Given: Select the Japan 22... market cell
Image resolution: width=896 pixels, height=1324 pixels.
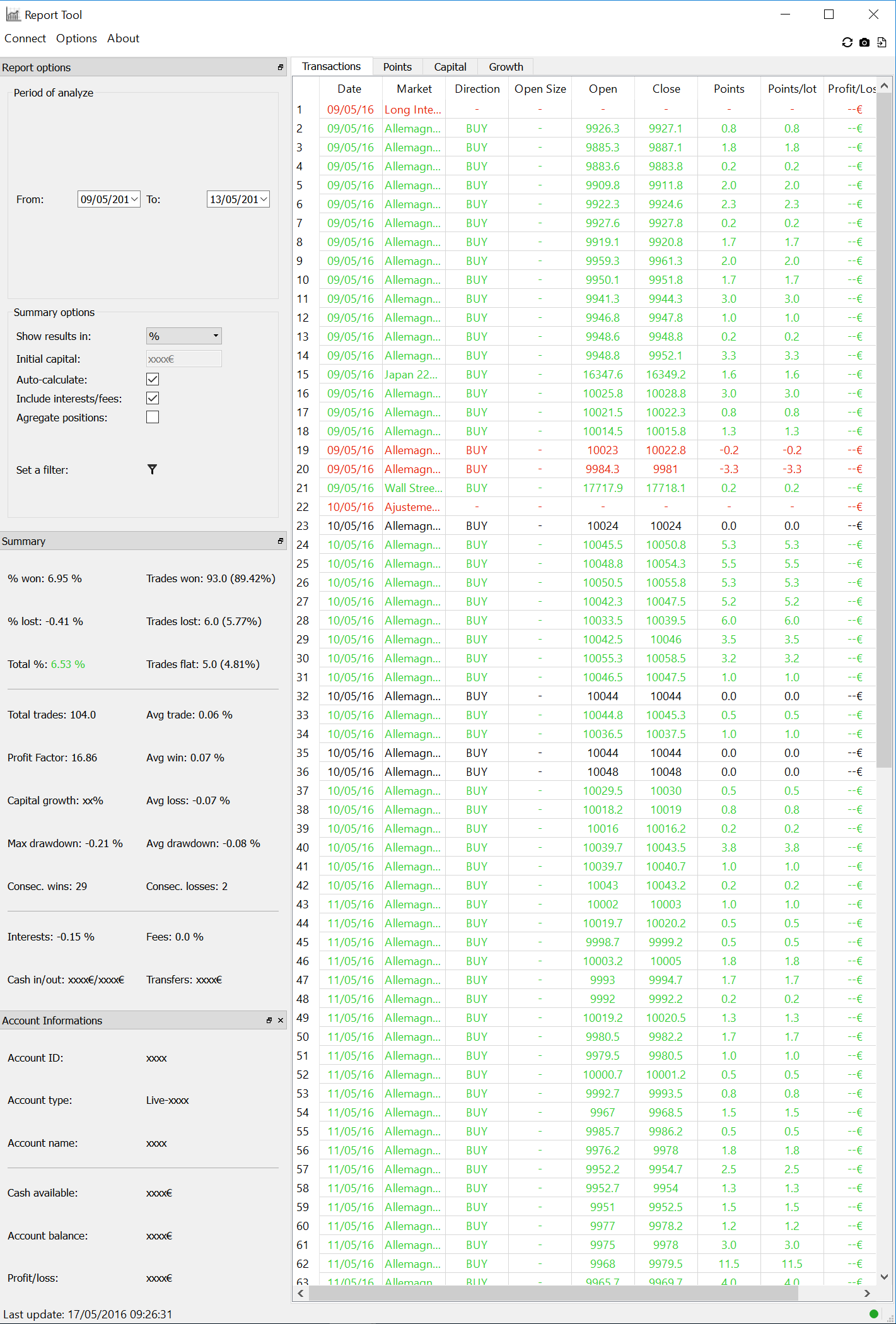Looking at the screenshot, I should click(414, 375).
